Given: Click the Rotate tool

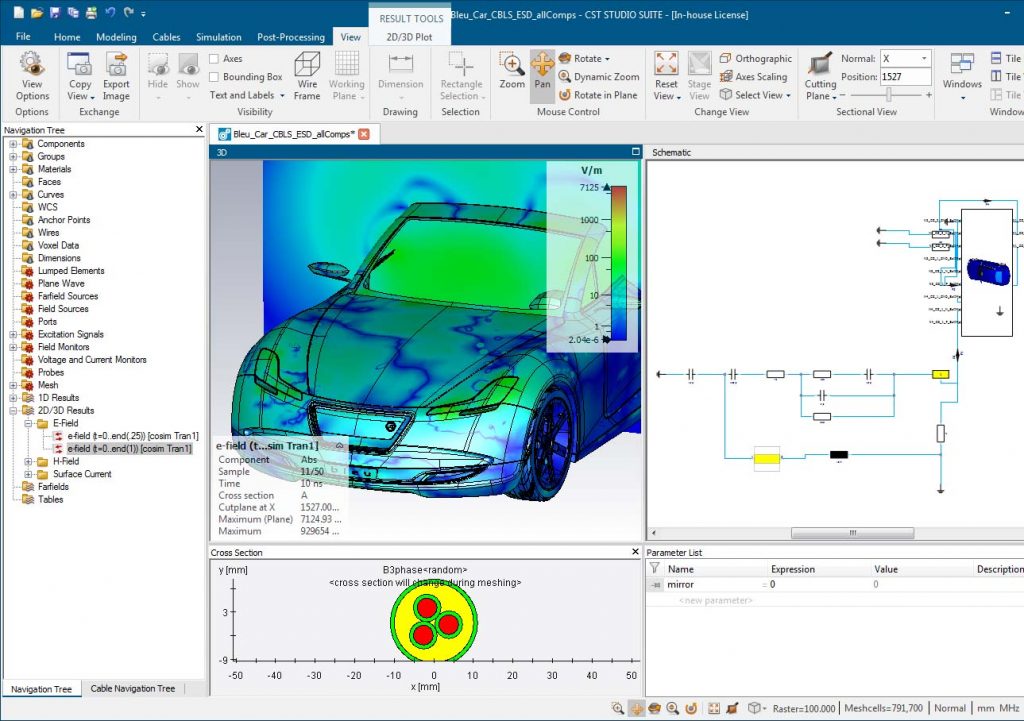Looking at the screenshot, I should coord(584,58).
